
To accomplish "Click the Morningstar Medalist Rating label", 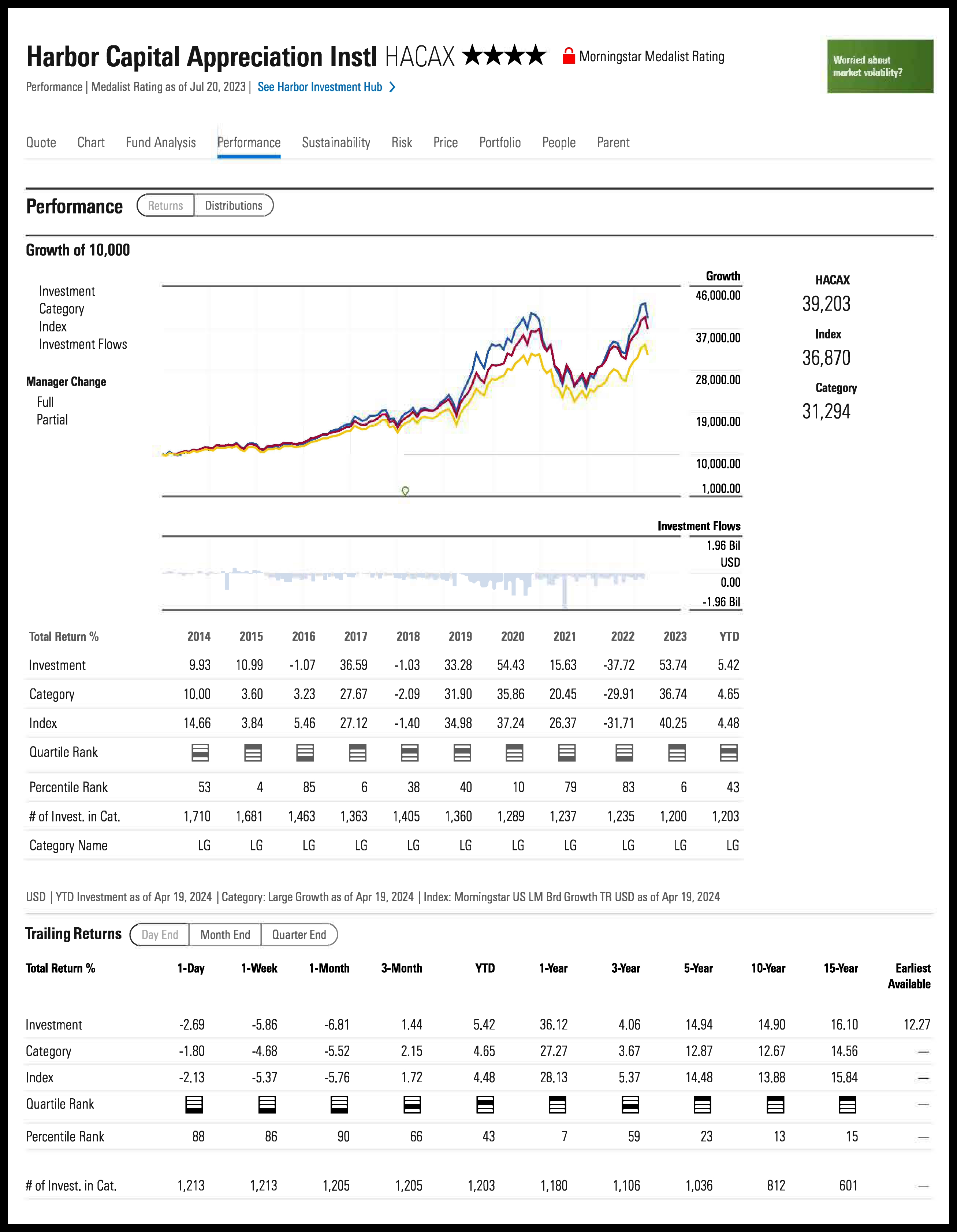I will point(651,56).
